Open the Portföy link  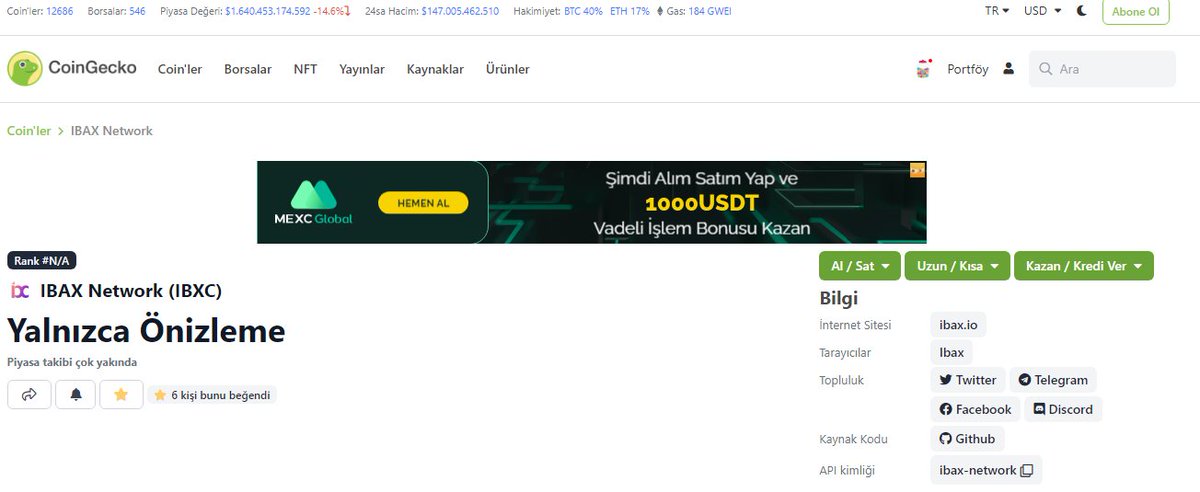coord(968,69)
